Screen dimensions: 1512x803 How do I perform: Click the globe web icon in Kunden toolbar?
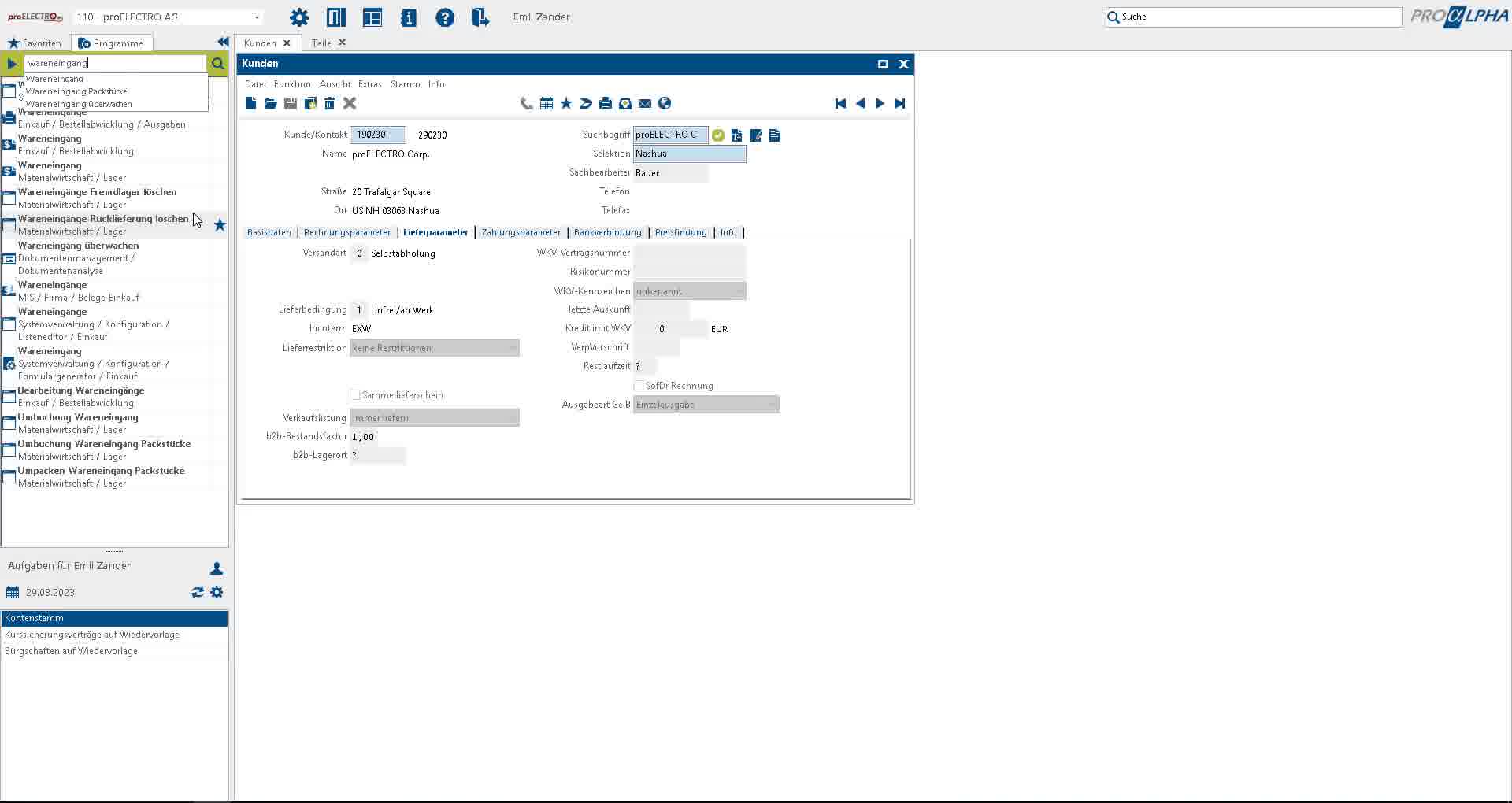665,103
